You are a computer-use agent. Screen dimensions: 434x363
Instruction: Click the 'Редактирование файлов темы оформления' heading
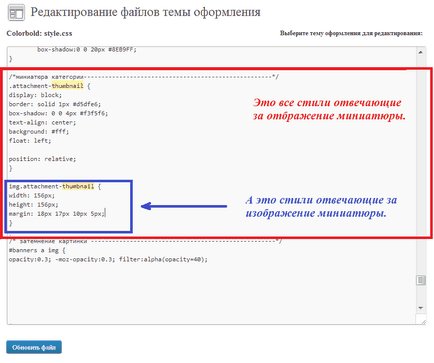(x=145, y=12)
